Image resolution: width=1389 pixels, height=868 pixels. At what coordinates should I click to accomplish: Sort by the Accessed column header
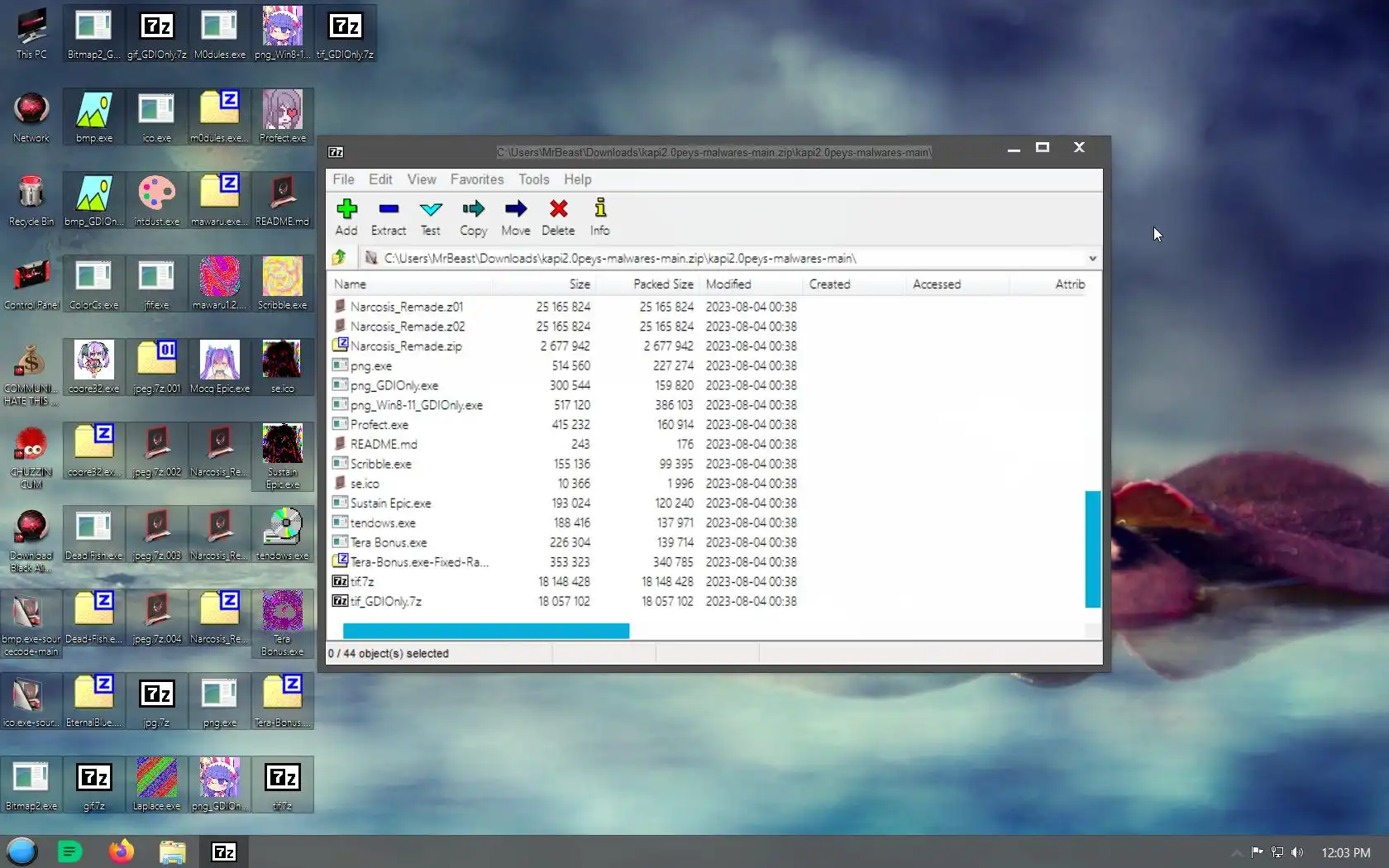(x=957, y=284)
